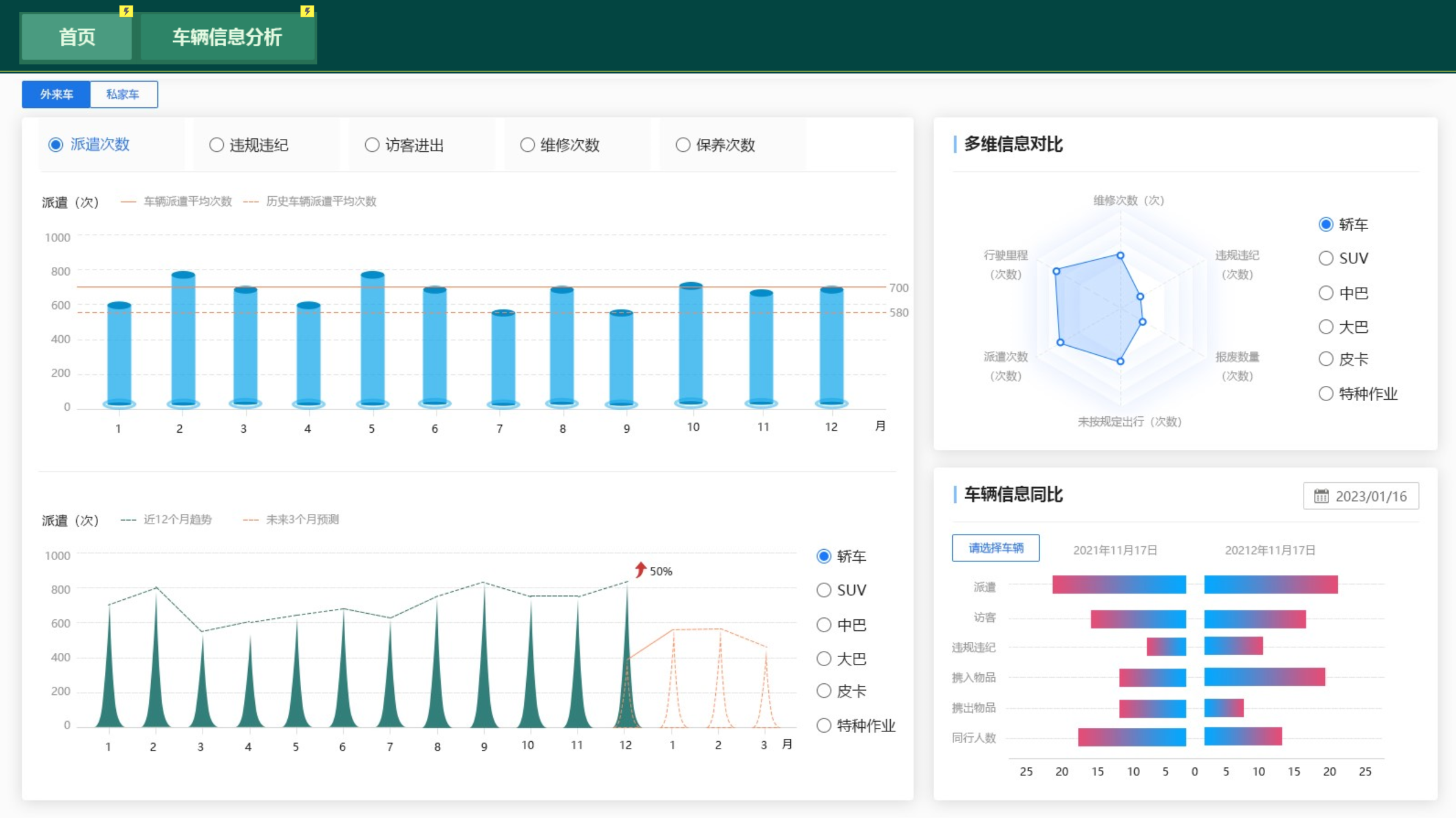Switch to the 外来车 tab
The width and height of the screenshot is (1456, 818).
coord(56,94)
